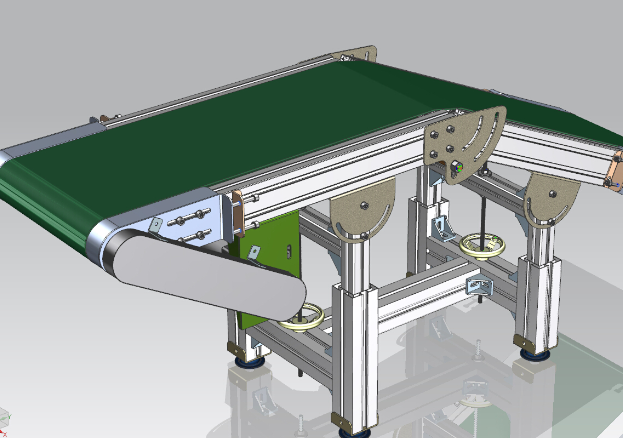Select the yellow handwheel beneath the belt guard
Image resolution: width=623 pixels, height=438 pixels.
click(302, 317)
